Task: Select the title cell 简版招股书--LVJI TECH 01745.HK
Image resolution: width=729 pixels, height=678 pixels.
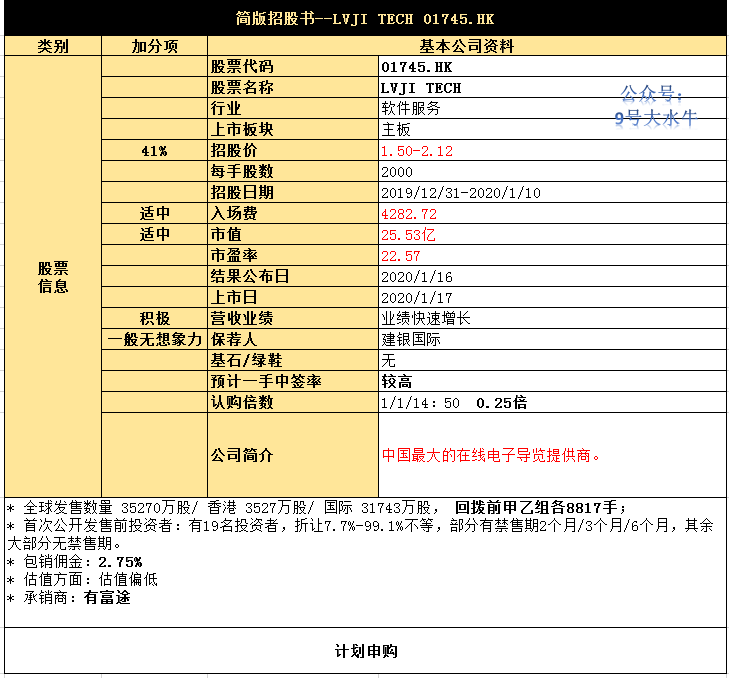Action: point(365,18)
